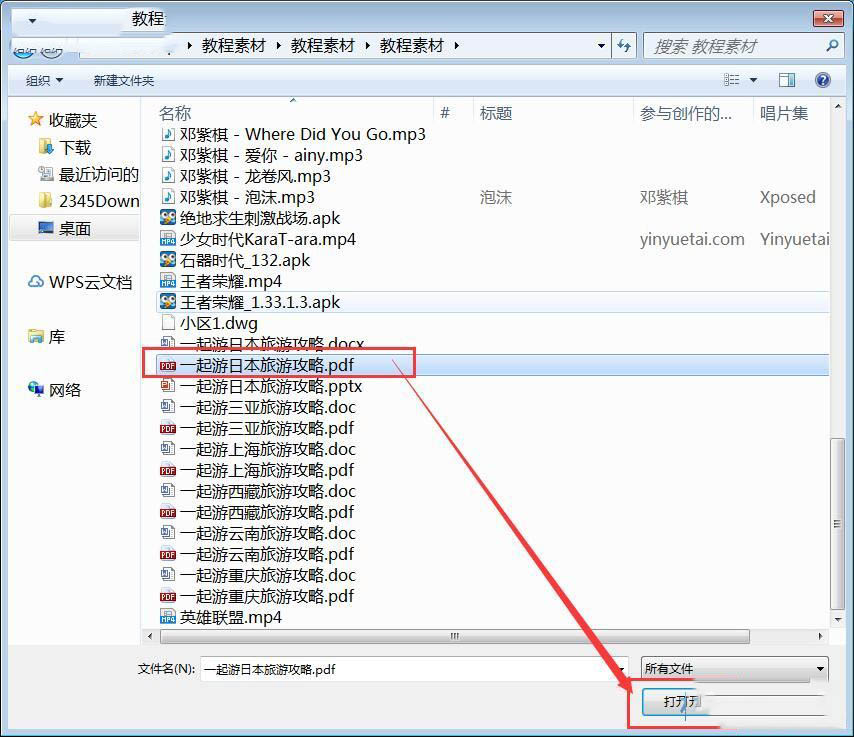Screen dimensions: 854x737
Task: Expand arrow after last 教程素材 breadcrumb
Action: [456, 46]
